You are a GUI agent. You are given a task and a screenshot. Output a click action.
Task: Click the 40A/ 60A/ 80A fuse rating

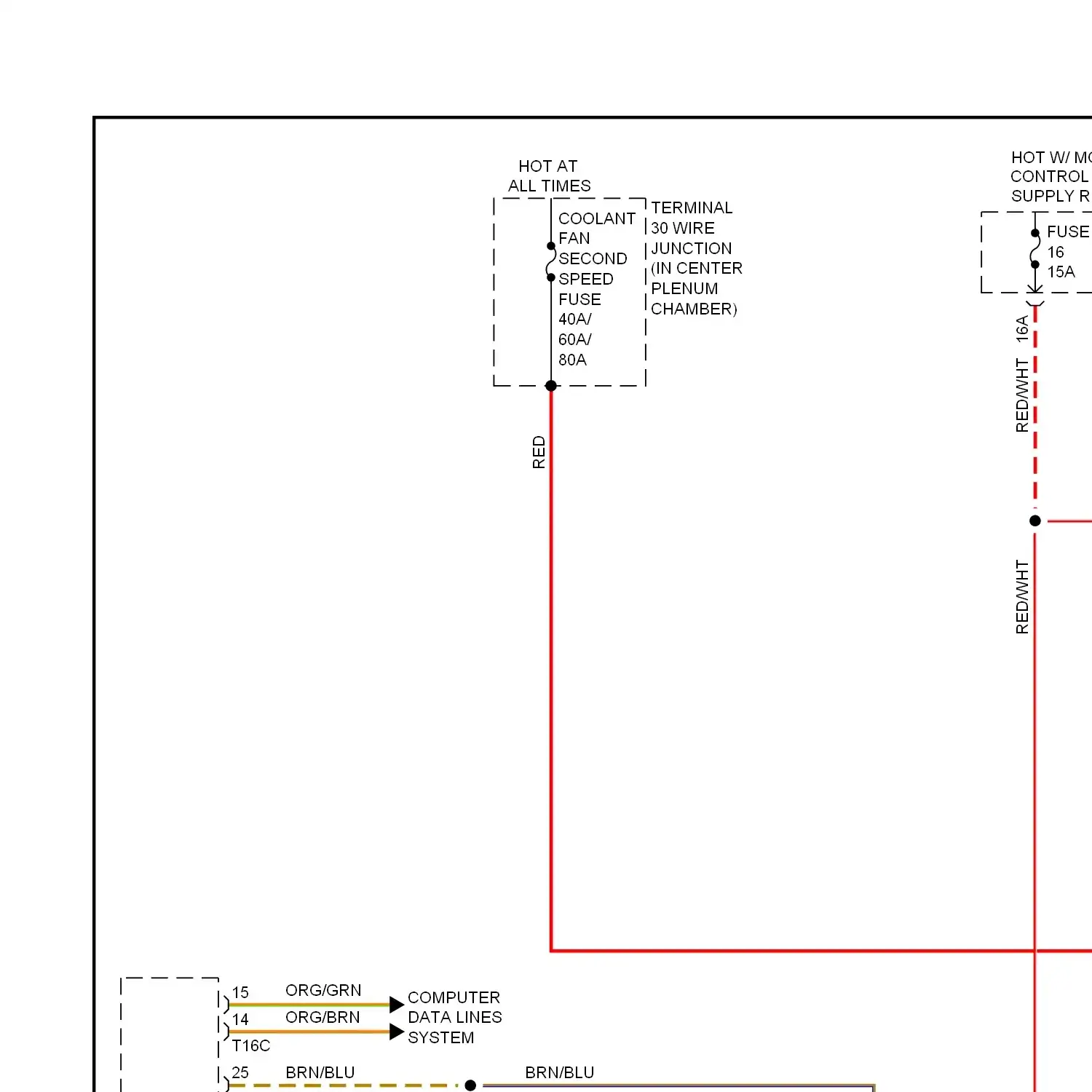(x=575, y=339)
